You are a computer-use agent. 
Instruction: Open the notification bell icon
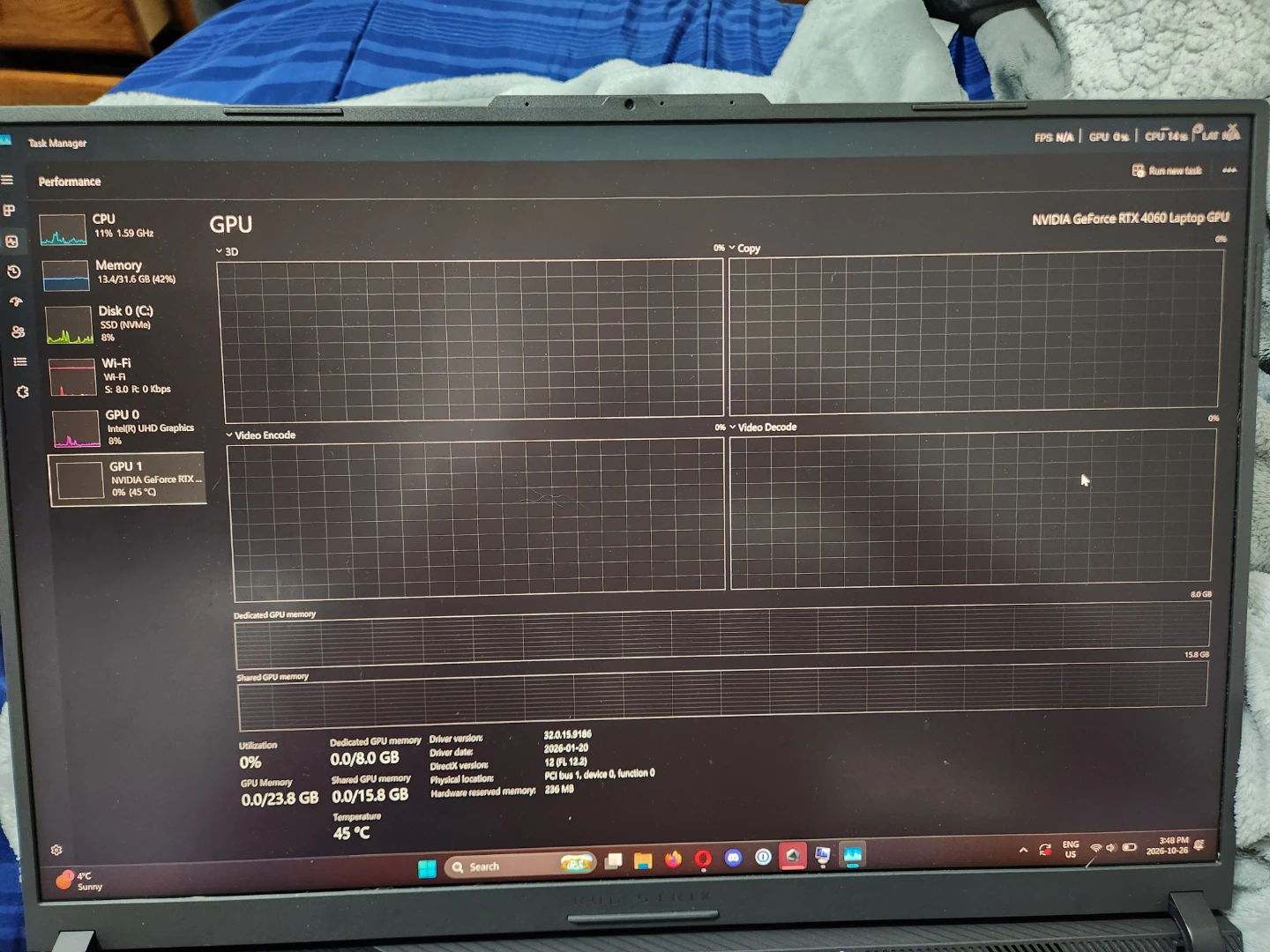pos(1199,844)
